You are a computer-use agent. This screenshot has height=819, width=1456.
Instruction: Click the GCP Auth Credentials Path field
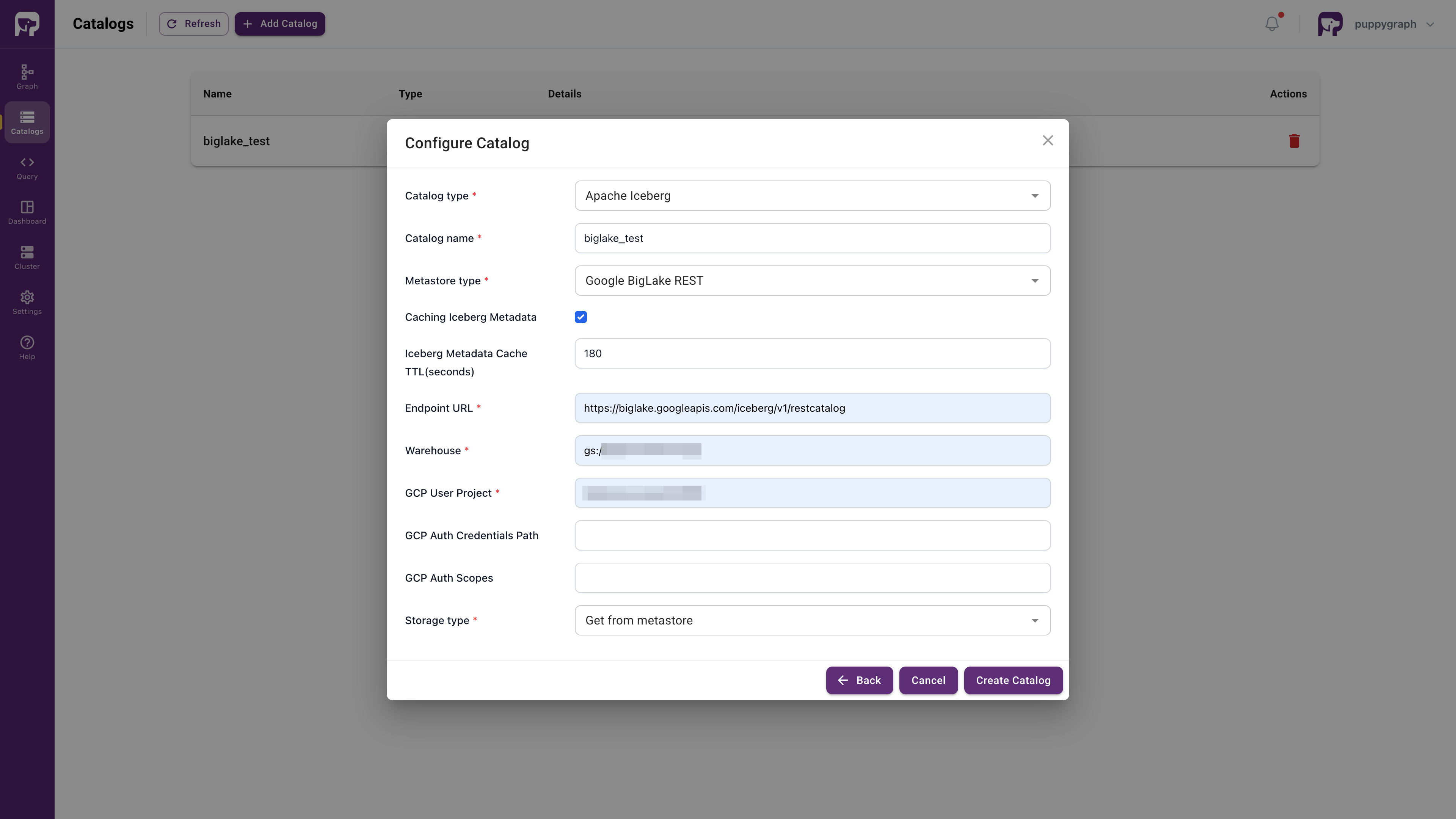click(812, 535)
